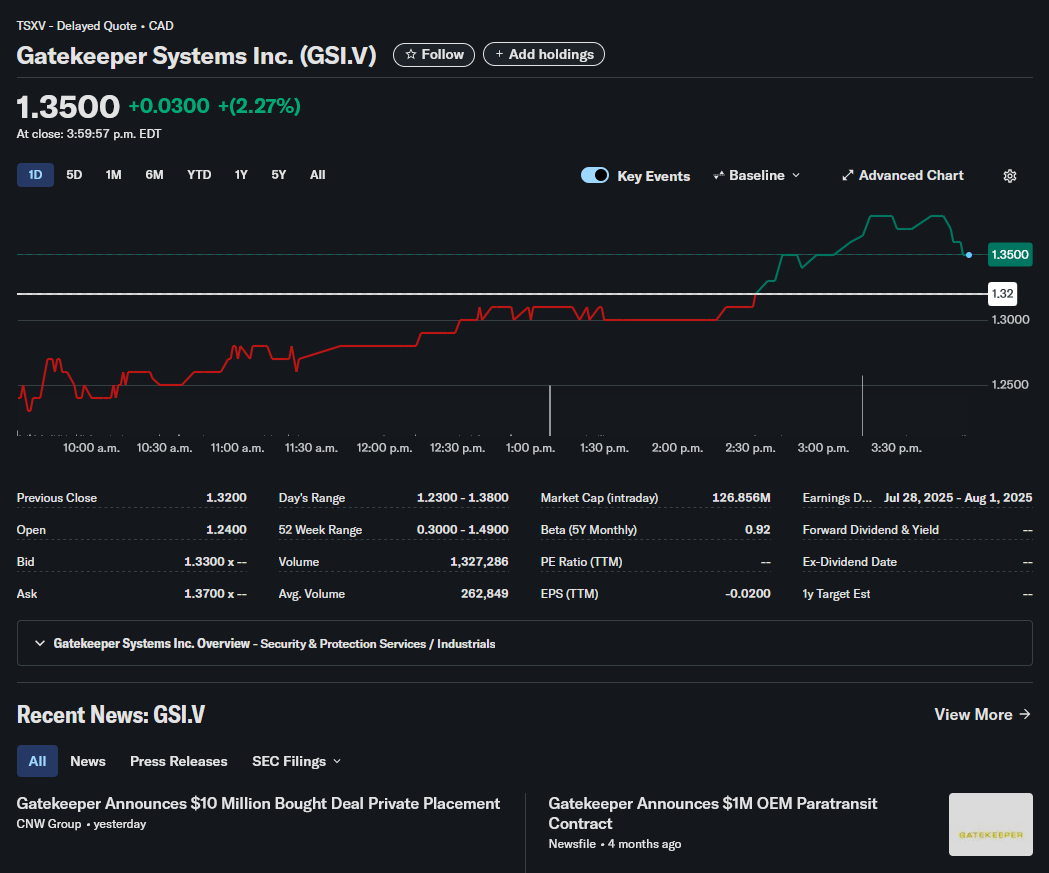Select the 5D time range tab
This screenshot has width=1049, height=873.
(74, 175)
